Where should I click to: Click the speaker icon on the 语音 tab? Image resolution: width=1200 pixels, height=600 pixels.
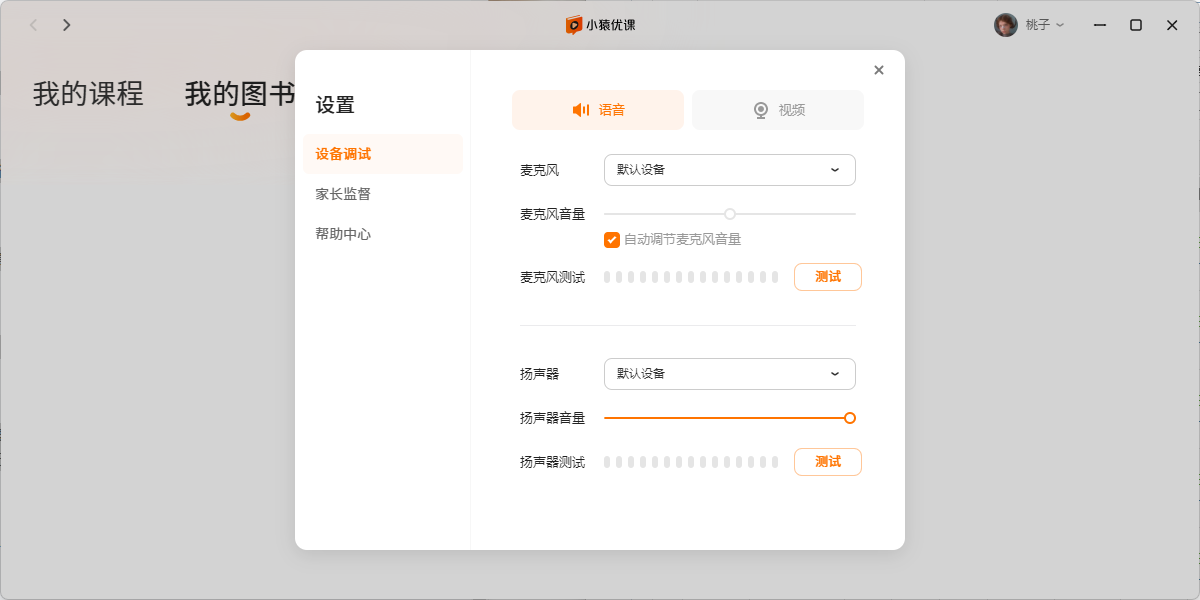coord(581,110)
